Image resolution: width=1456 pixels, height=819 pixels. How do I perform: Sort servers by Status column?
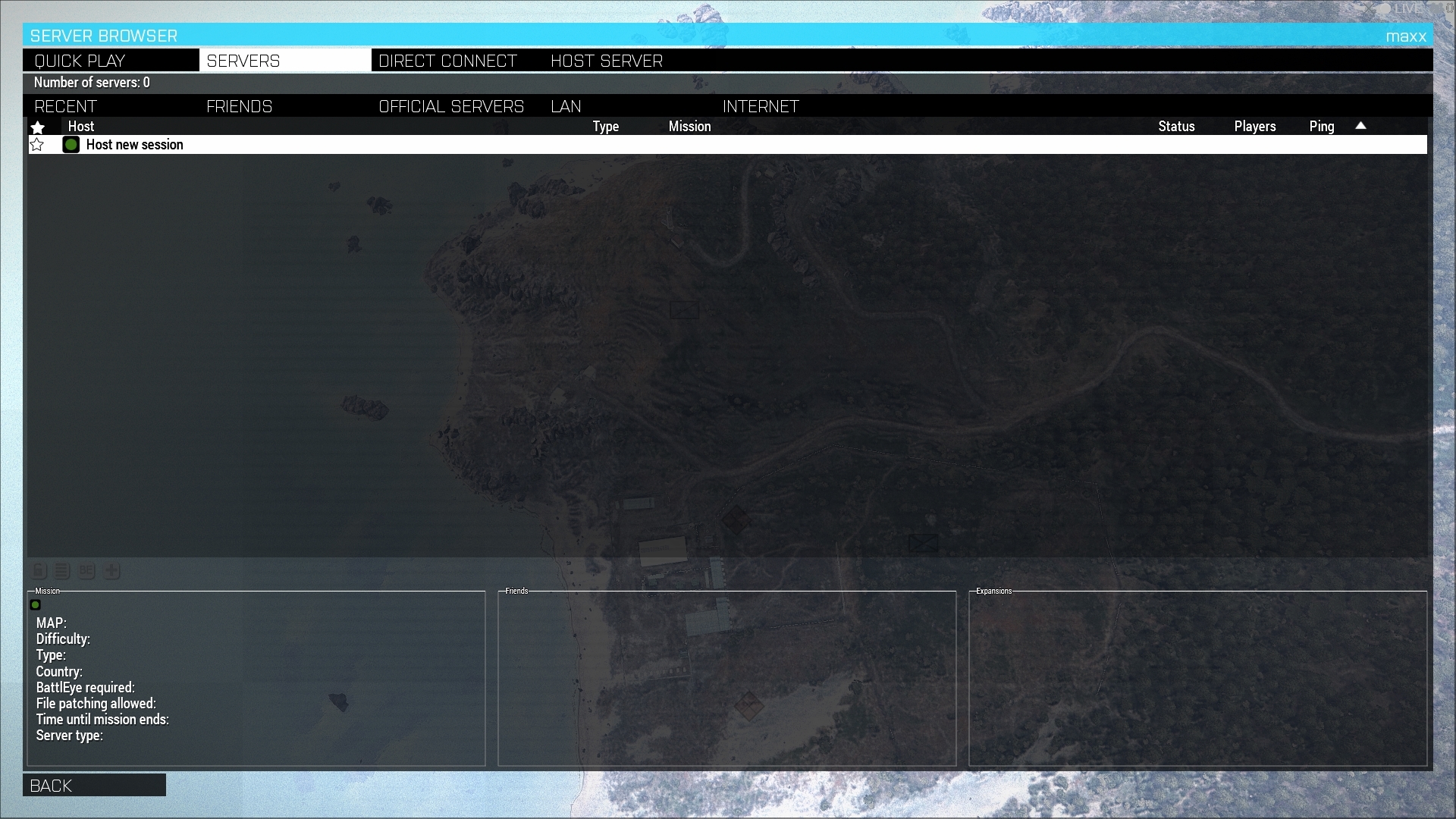pos(1176,127)
